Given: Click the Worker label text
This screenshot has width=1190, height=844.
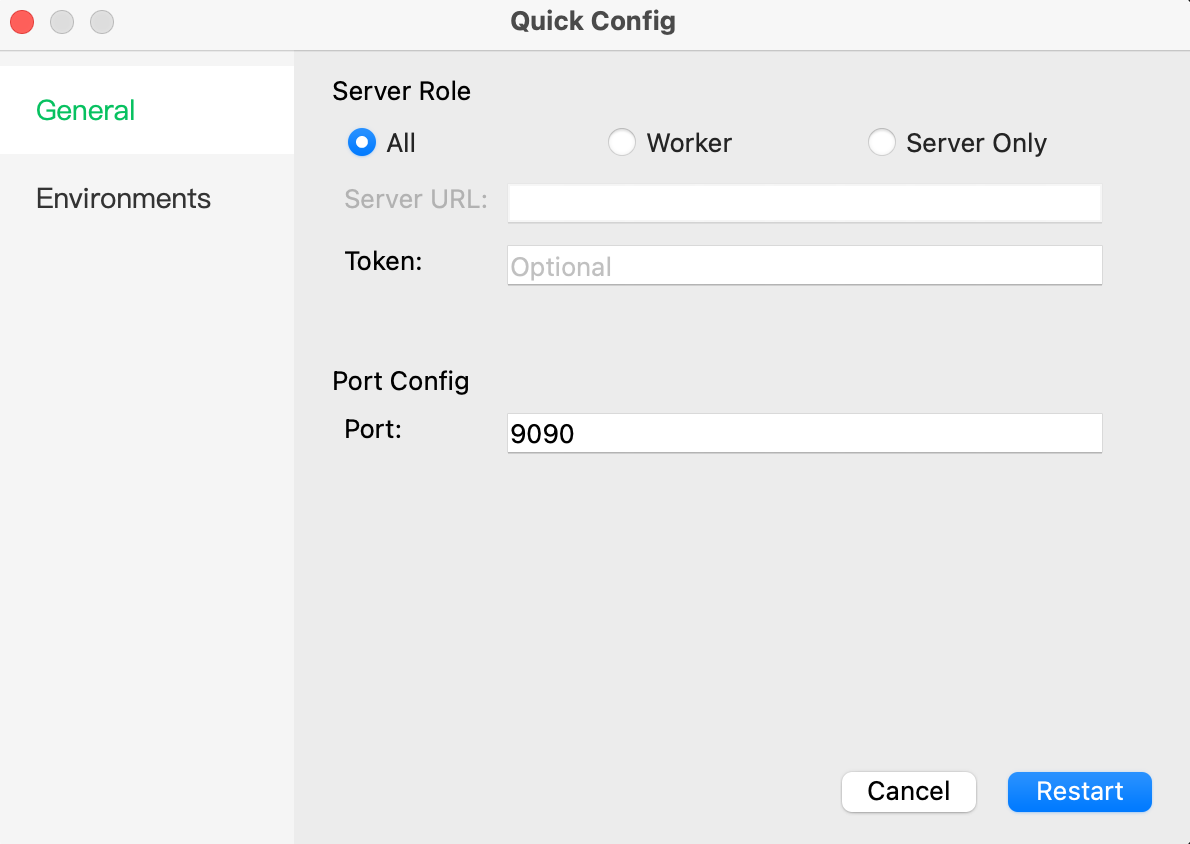Looking at the screenshot, I should click(689, 143).
